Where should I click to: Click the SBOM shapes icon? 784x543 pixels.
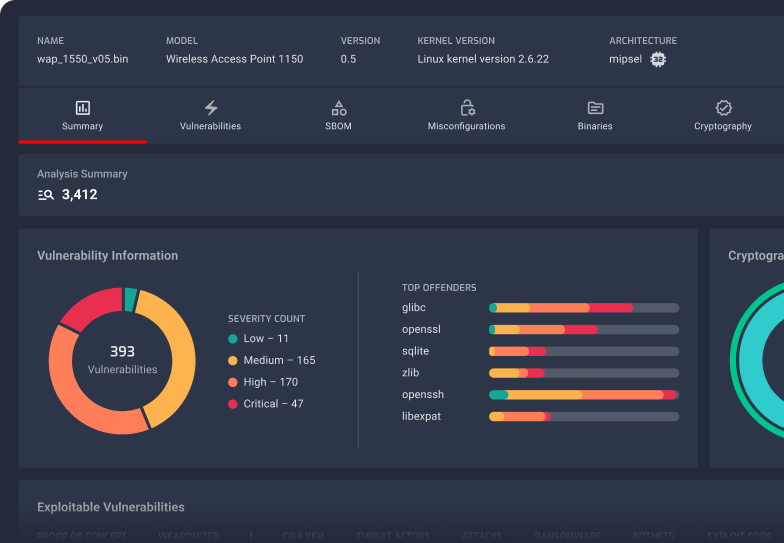coord(339,108)
